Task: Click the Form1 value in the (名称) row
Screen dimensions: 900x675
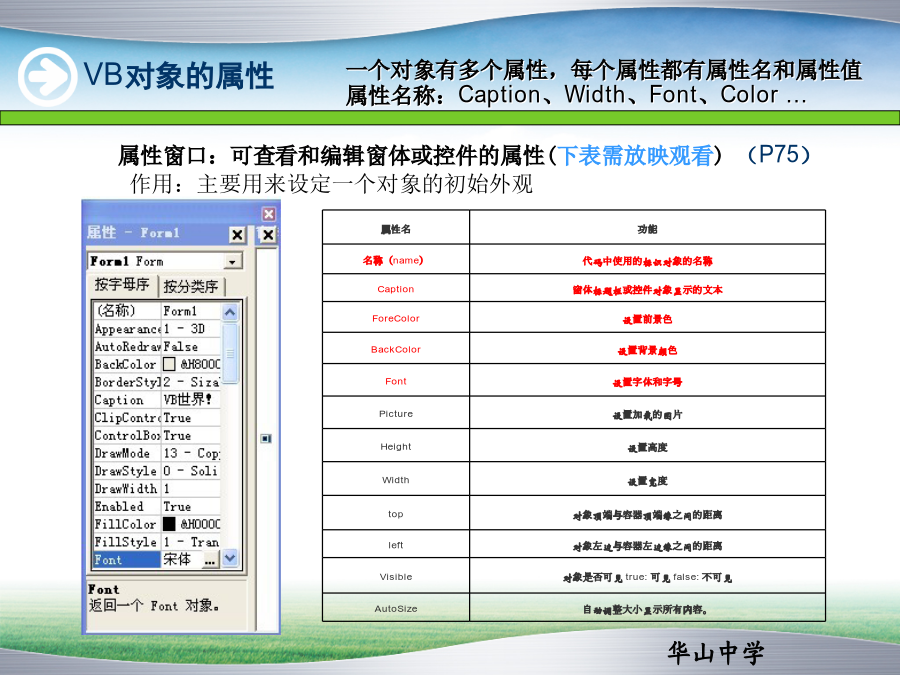Action: tap(191, 311)
